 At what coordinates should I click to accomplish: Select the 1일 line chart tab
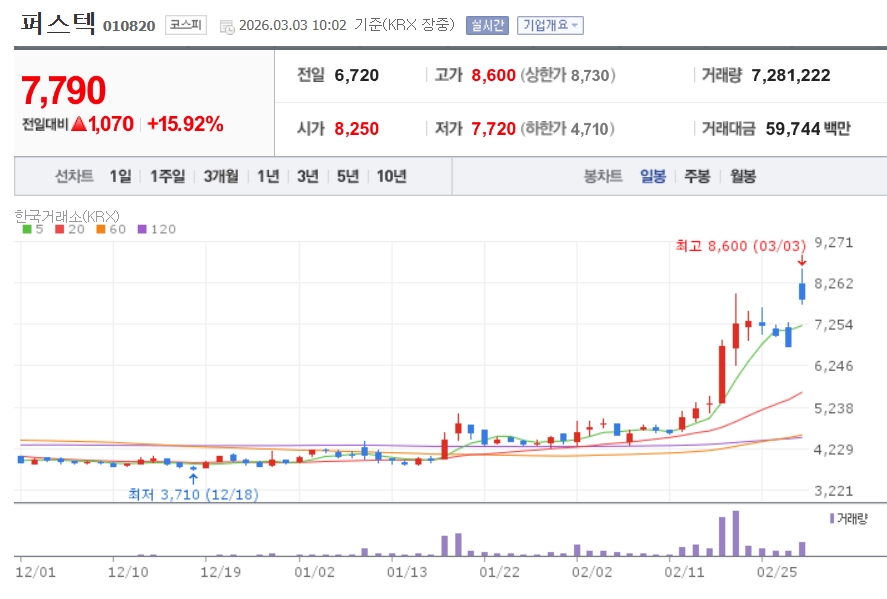[x=120, y=176]
